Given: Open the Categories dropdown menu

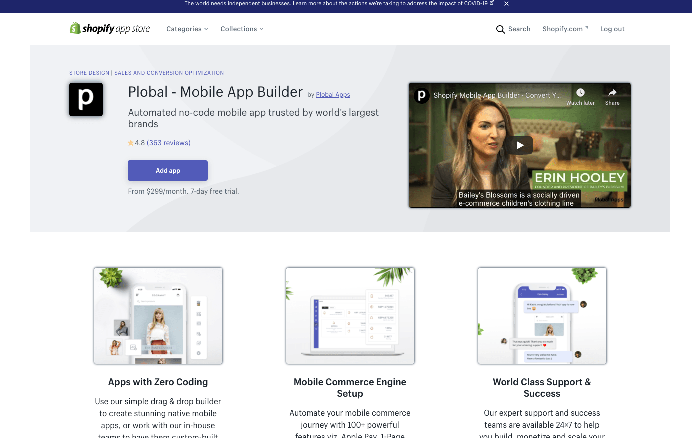Looking at the screenshot, I should [x=187, y=29].
